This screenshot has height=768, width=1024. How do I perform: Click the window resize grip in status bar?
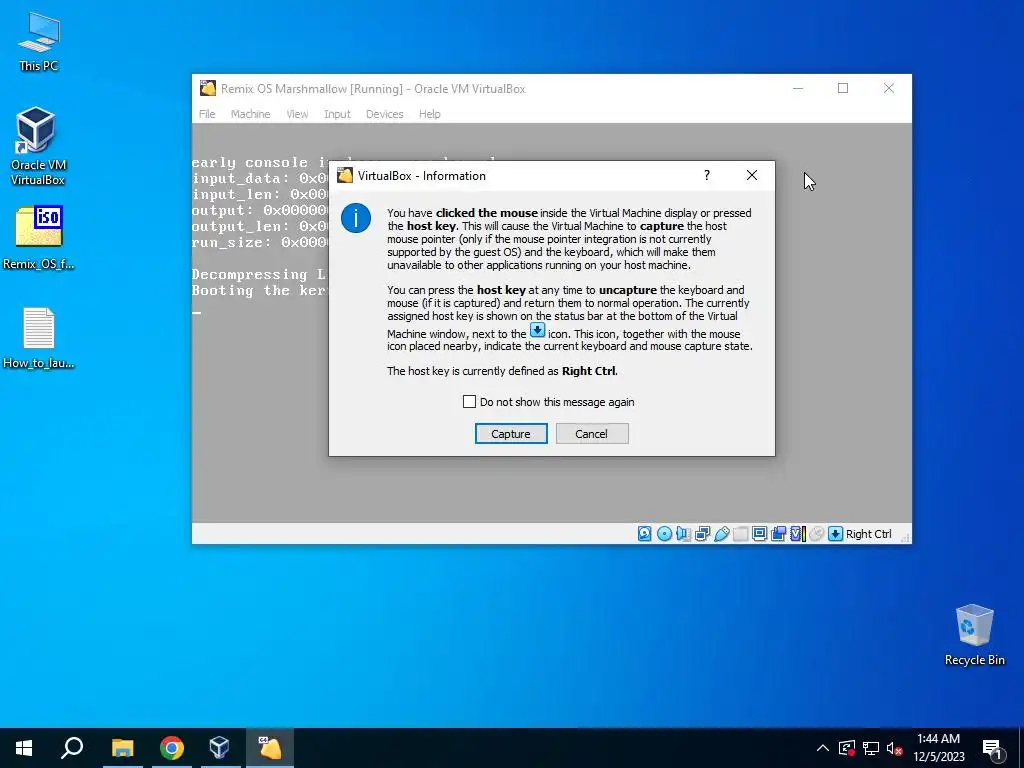click(x=905, y=537)
